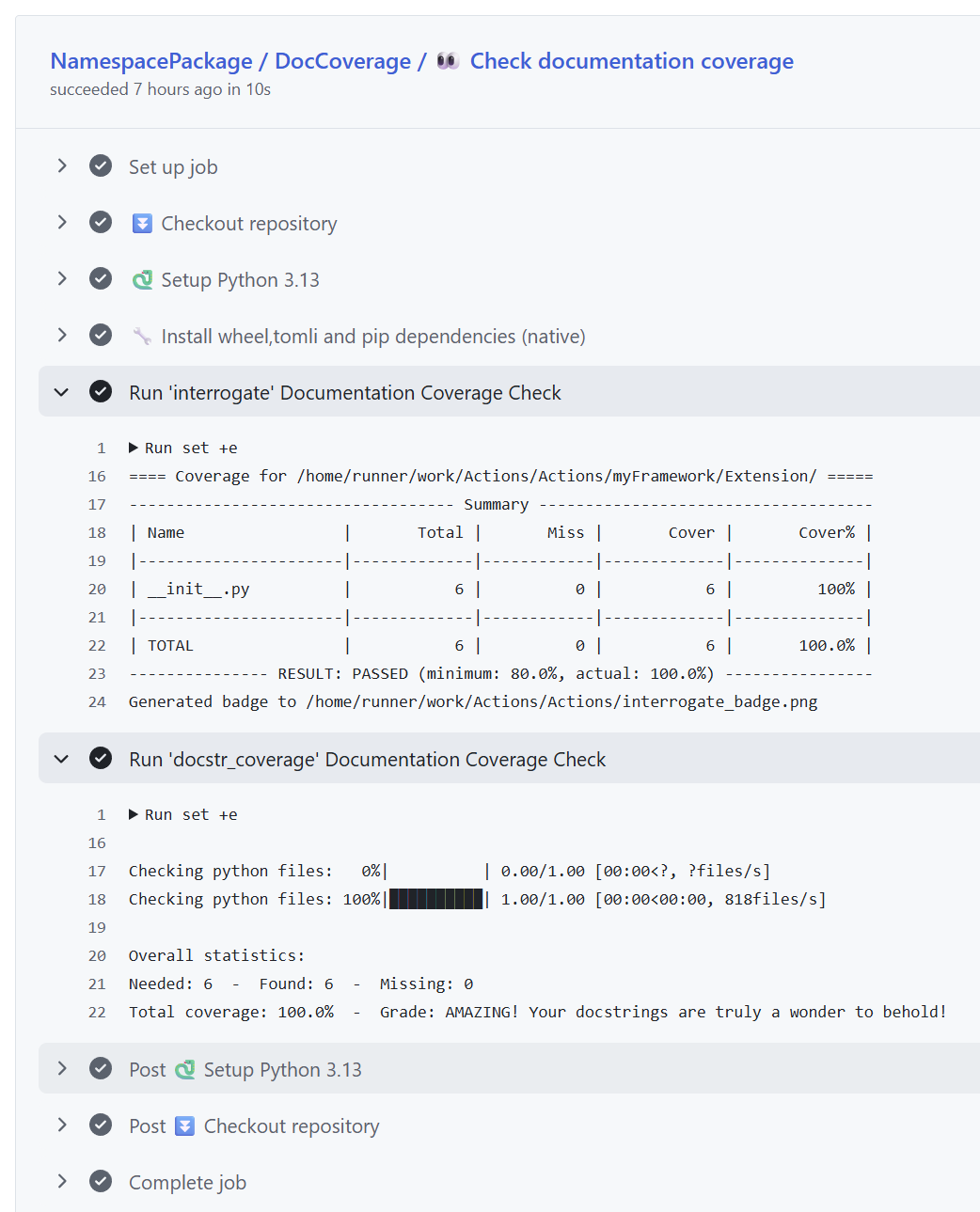This screenshot has width=980, height=1212.
Task: Expand the 'Run set +e' command in docstr_coverage log
Action: [x=134, y=815]
